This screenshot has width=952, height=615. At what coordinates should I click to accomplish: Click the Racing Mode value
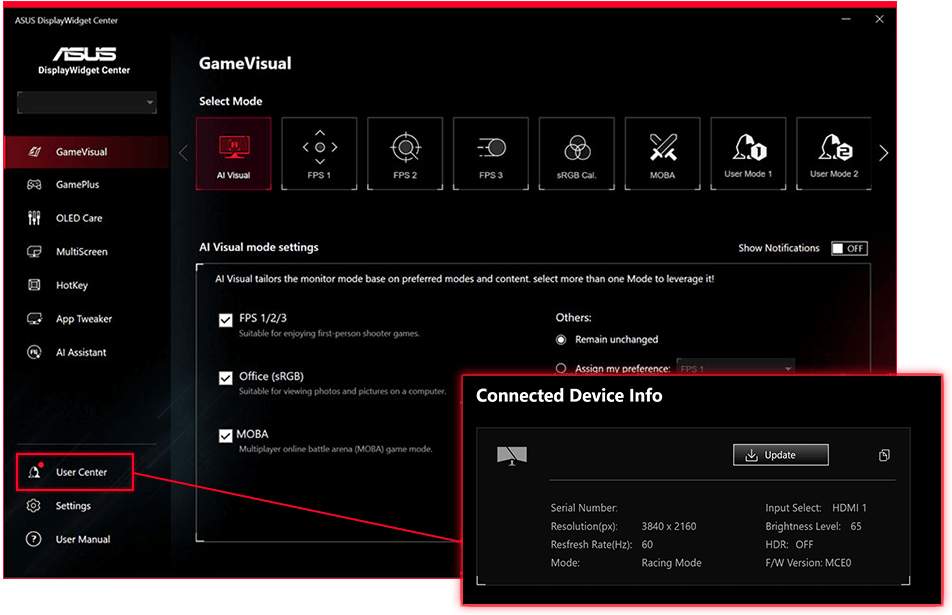[x=672, y=563]
